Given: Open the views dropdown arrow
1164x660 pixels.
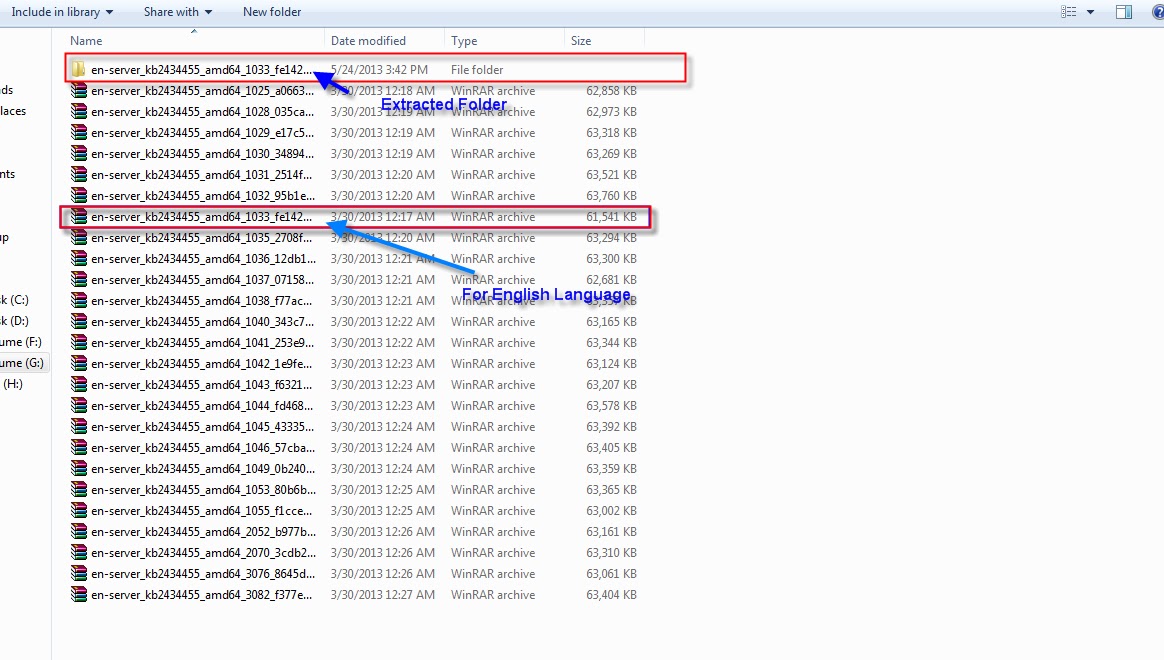Looking at the screenshot, I should coord(1089,11).
